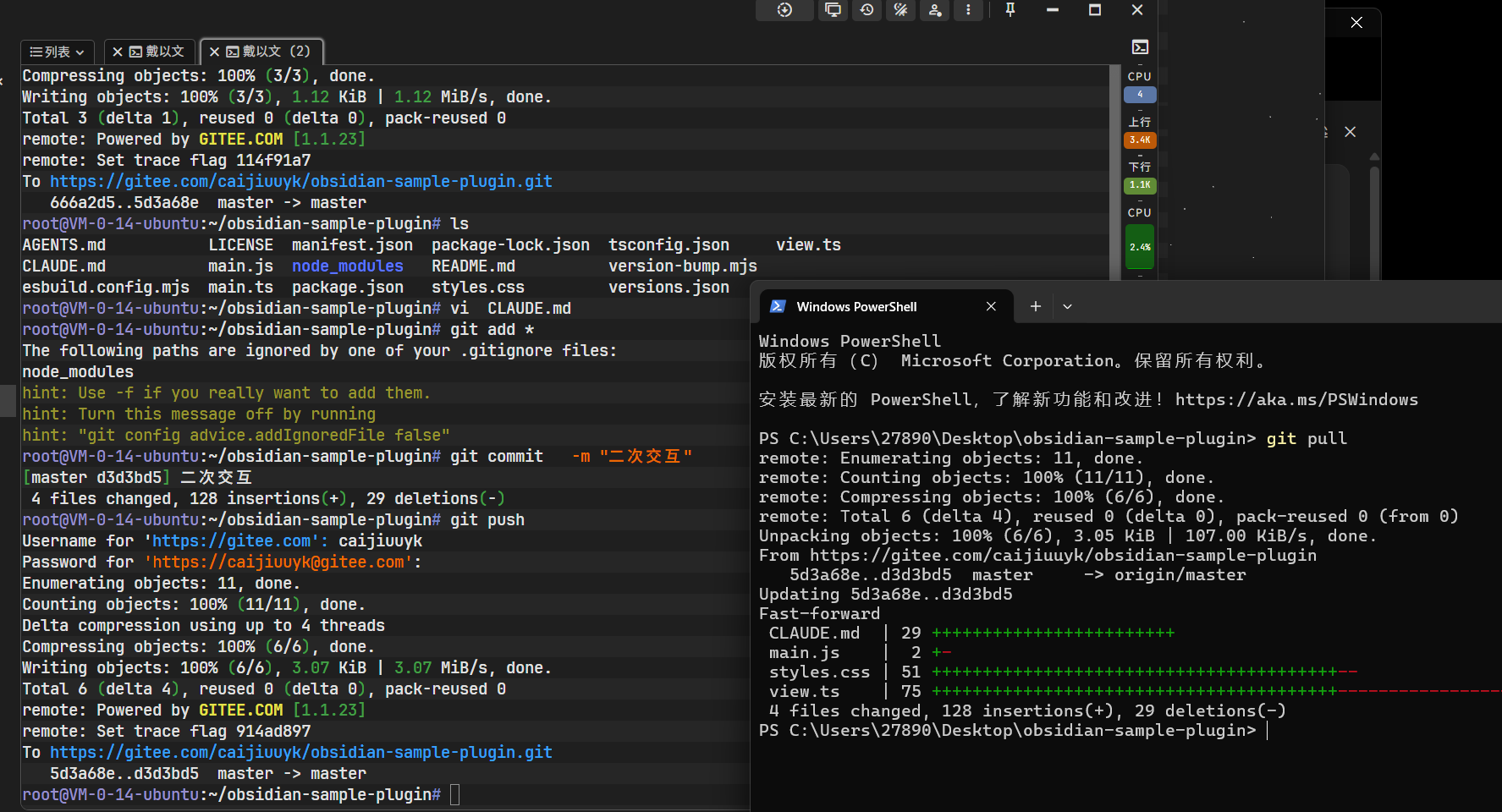Screen dimensions: 1502x812
Task: Close the first 戴以文 tab
Action: [118, 52]
